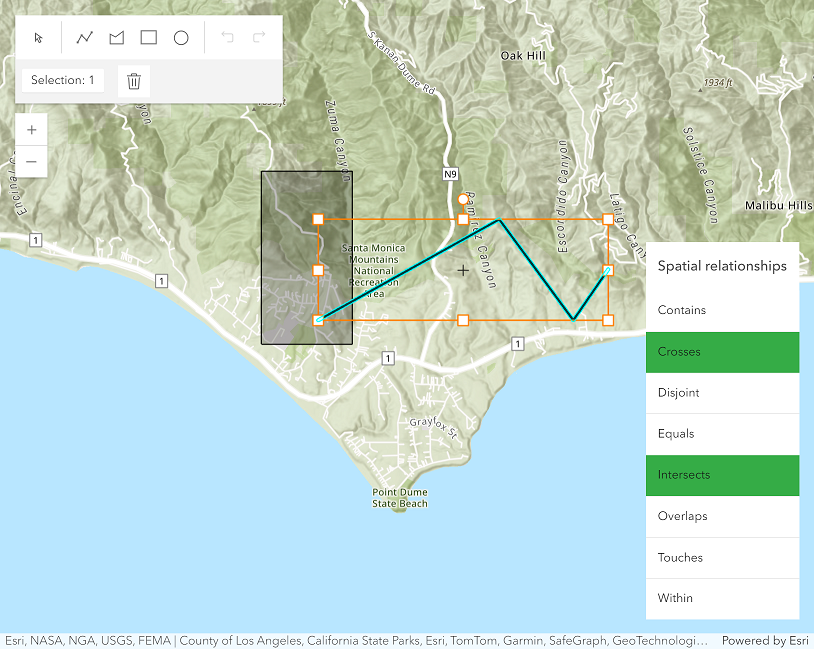Click the redo arrow icon
814x649 pixels.
(259, 38)
